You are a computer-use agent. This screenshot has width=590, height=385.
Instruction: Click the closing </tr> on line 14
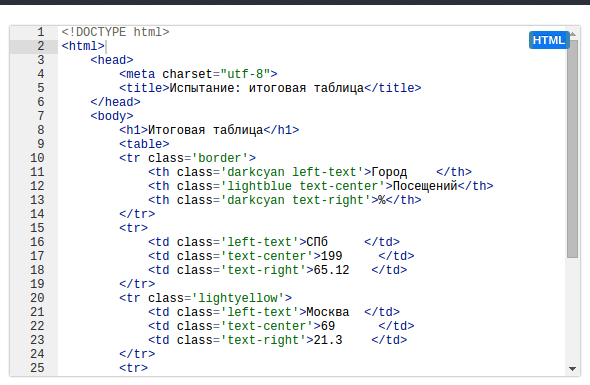pos(137,214)
